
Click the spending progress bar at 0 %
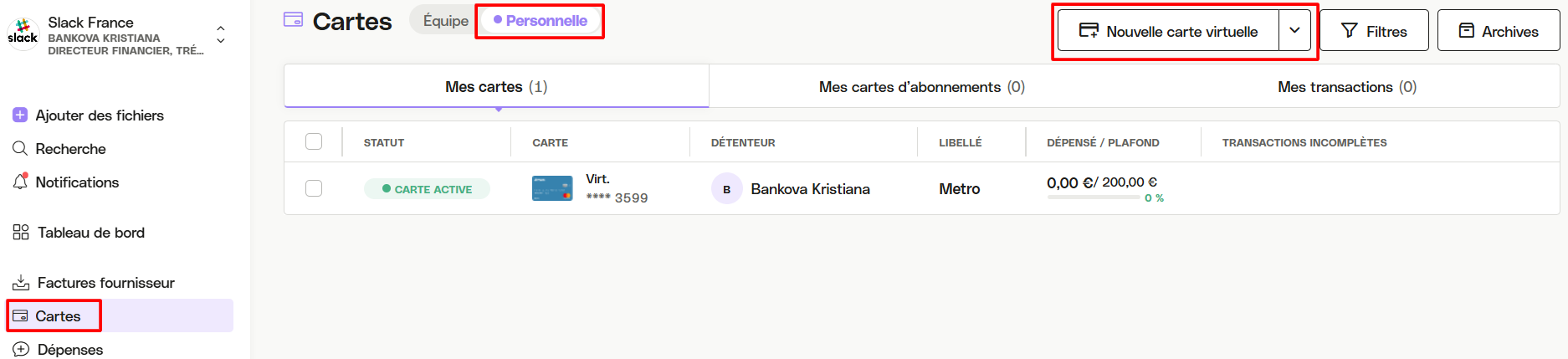1094,197
